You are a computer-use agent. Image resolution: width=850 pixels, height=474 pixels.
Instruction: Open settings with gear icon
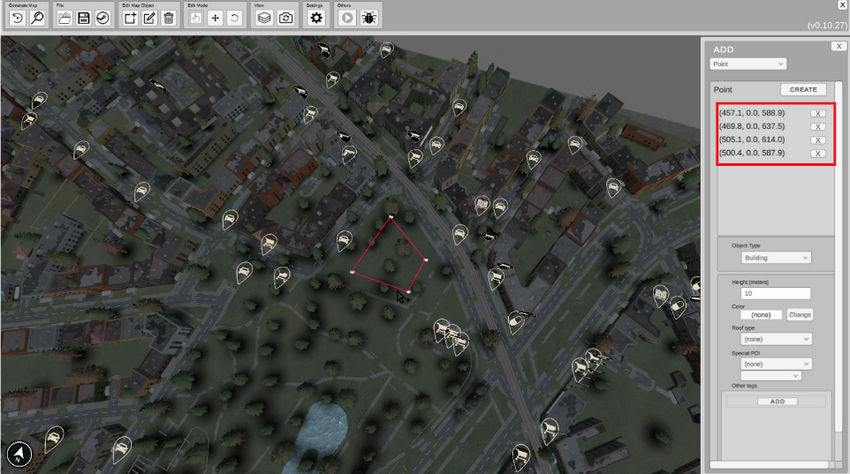click(316, 18)
